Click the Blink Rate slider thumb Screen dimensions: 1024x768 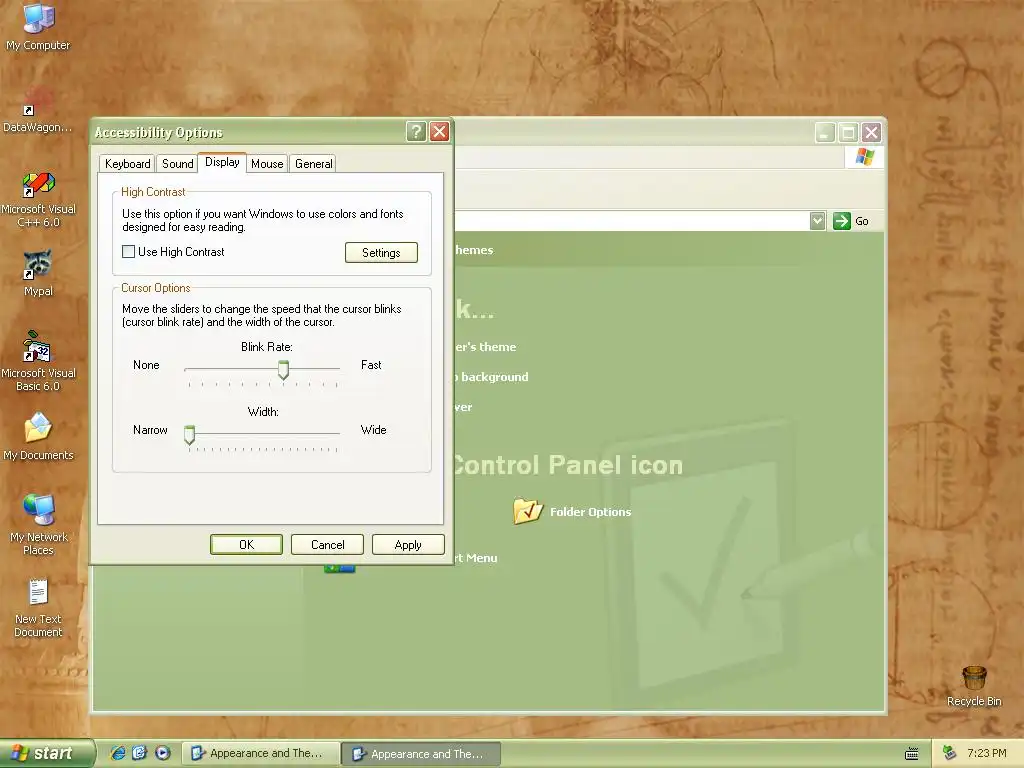283,370
